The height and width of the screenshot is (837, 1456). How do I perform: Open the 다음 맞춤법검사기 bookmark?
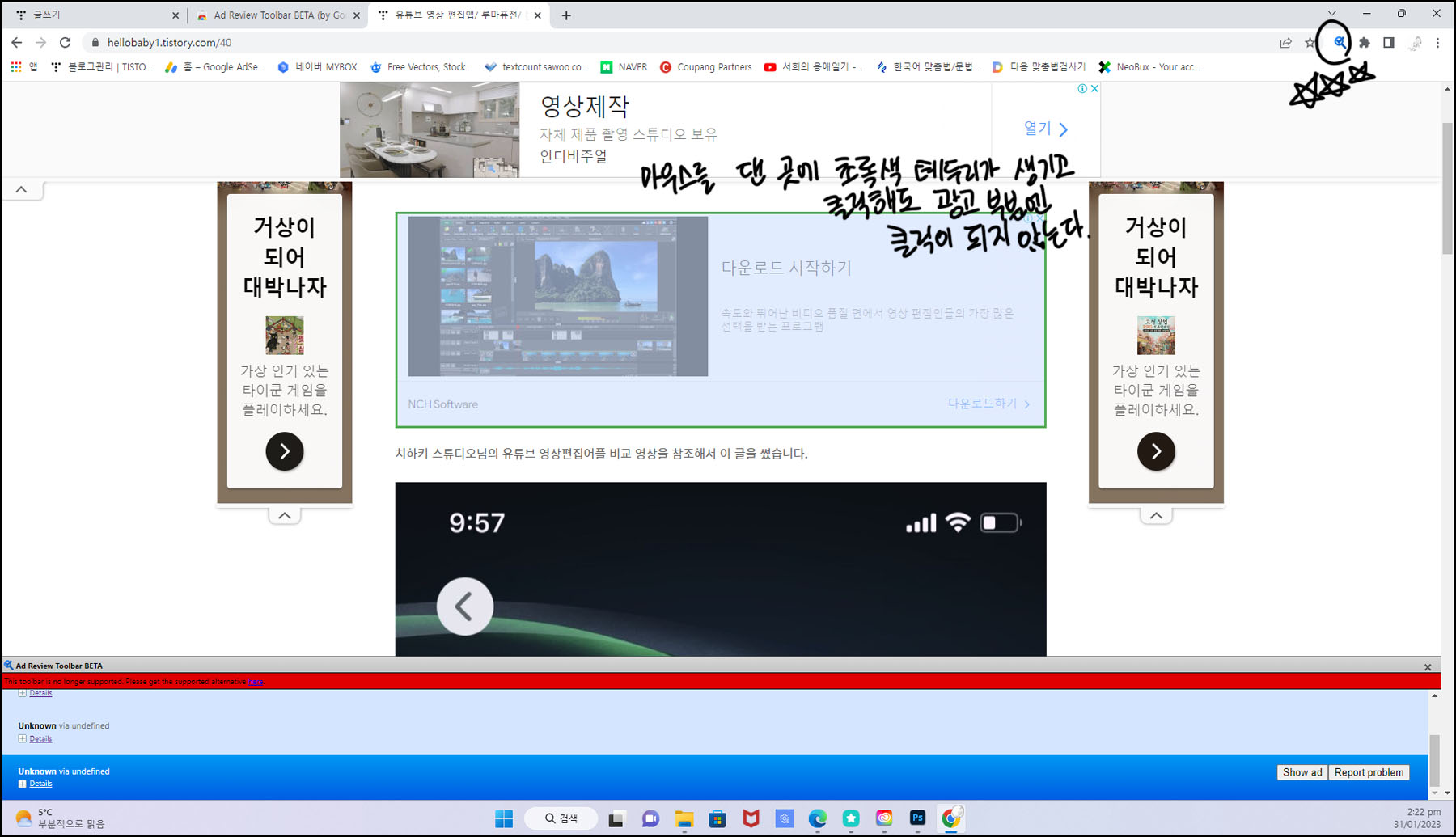pyautogui.click(x=1039, y=67)
